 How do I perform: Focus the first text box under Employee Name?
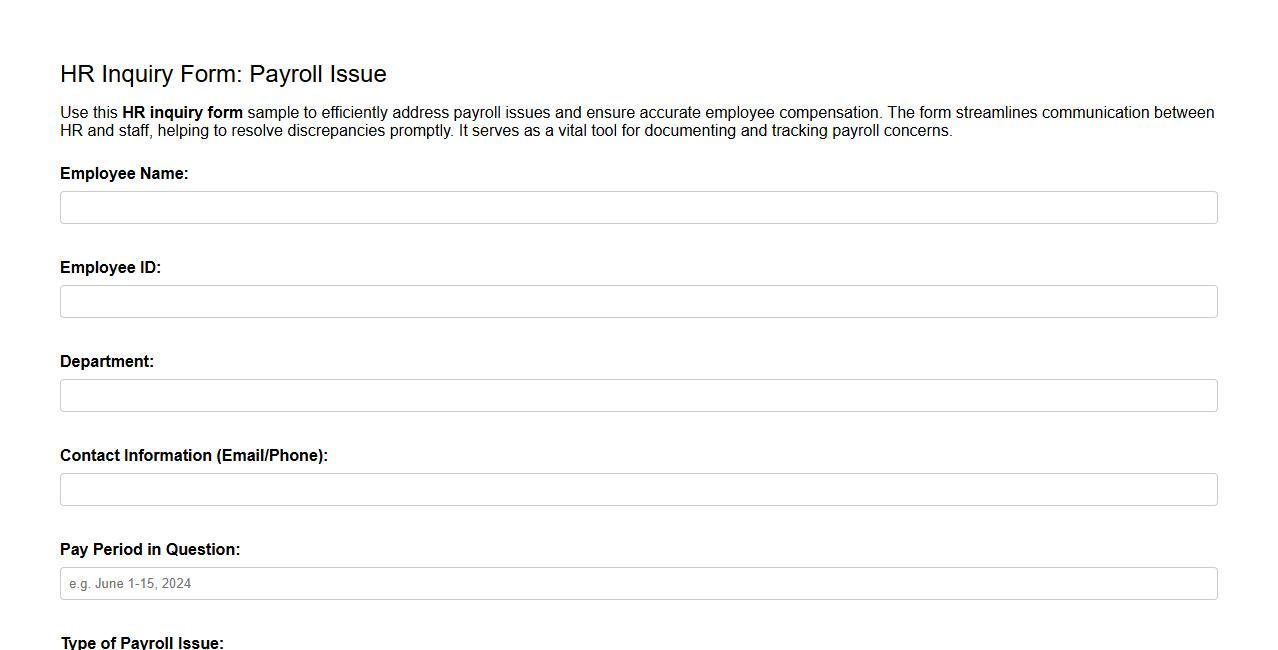[638, 207]
